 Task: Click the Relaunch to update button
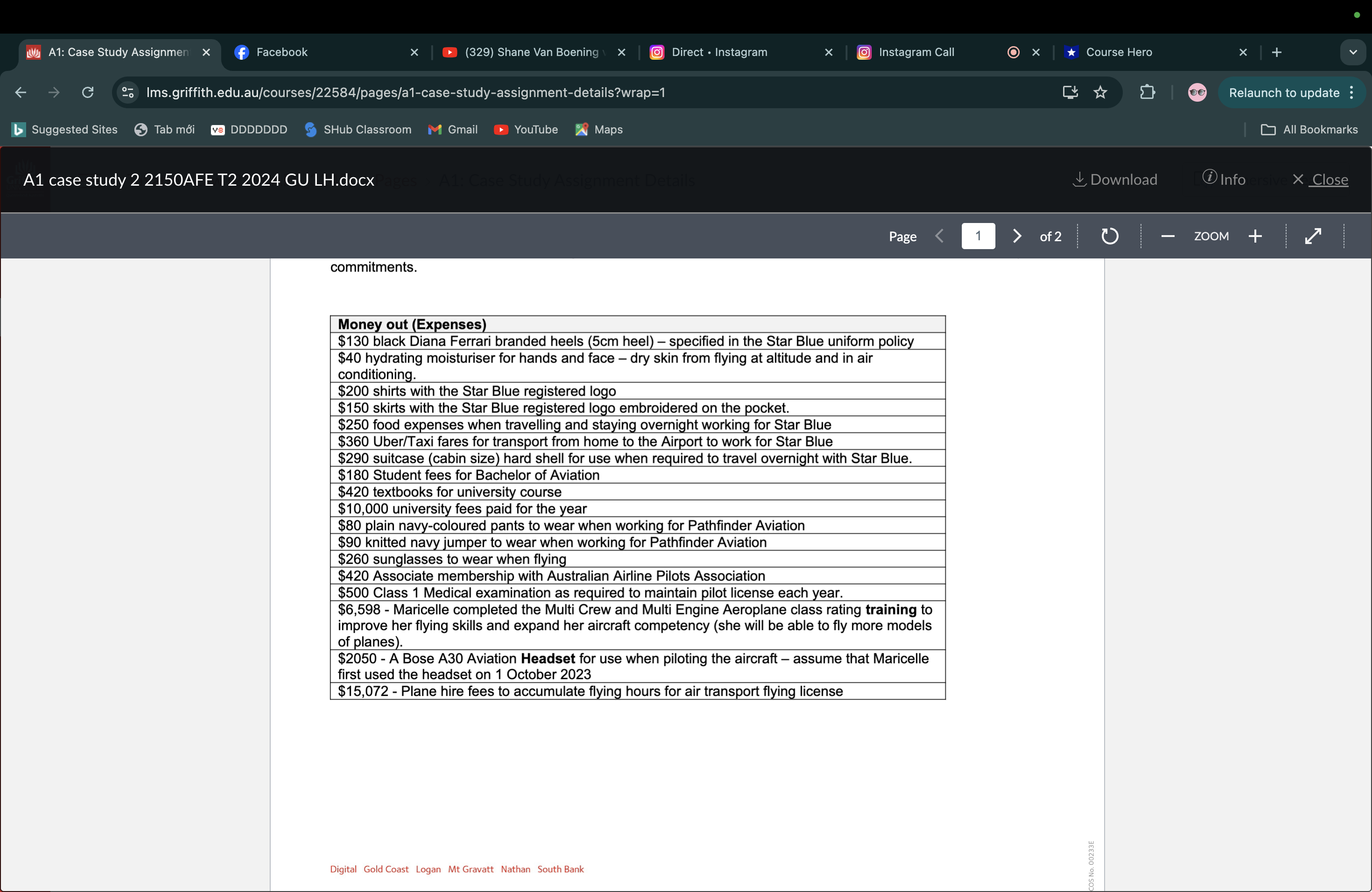tap(1284, 92)
